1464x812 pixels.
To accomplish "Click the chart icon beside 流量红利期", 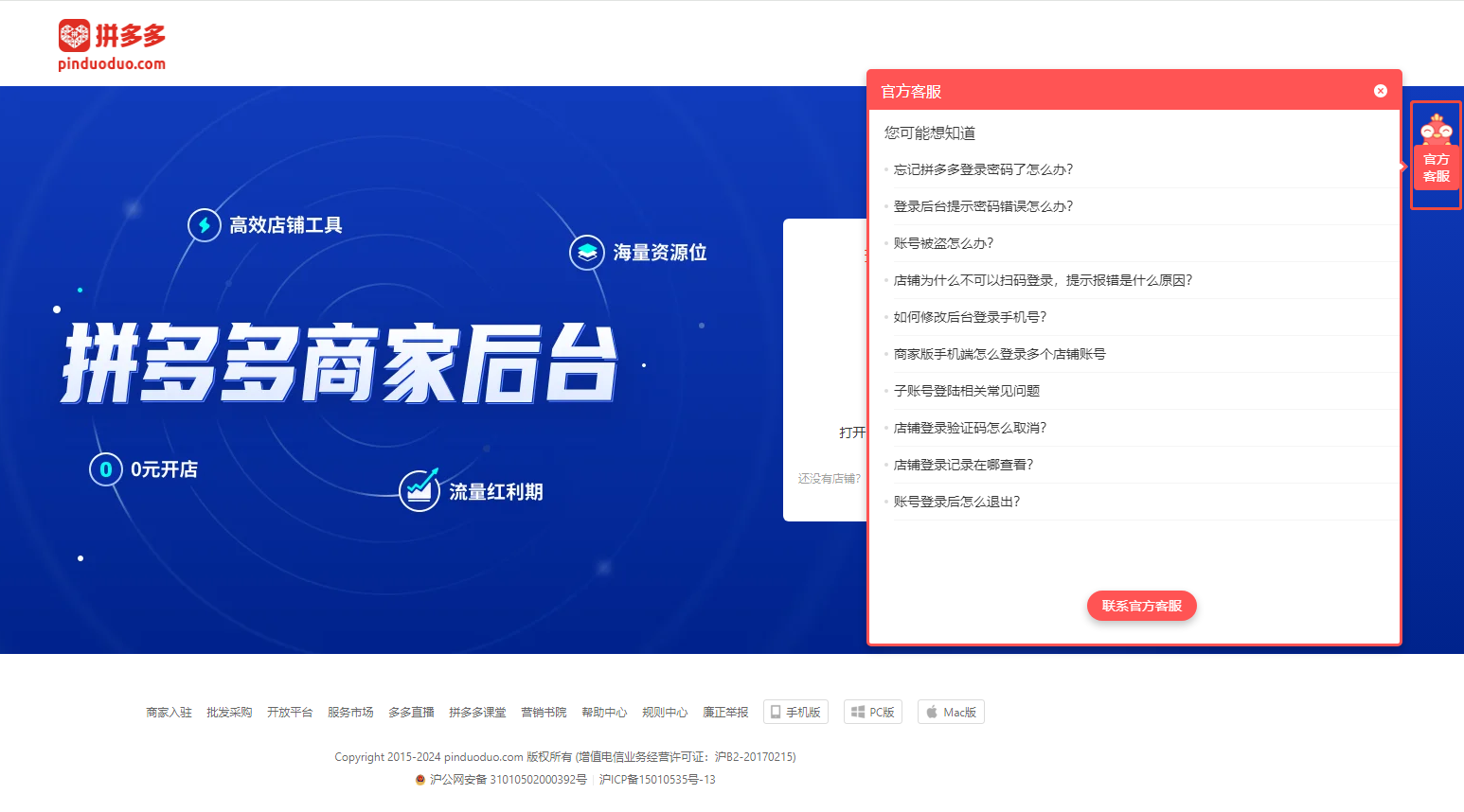I will point(420,490).
